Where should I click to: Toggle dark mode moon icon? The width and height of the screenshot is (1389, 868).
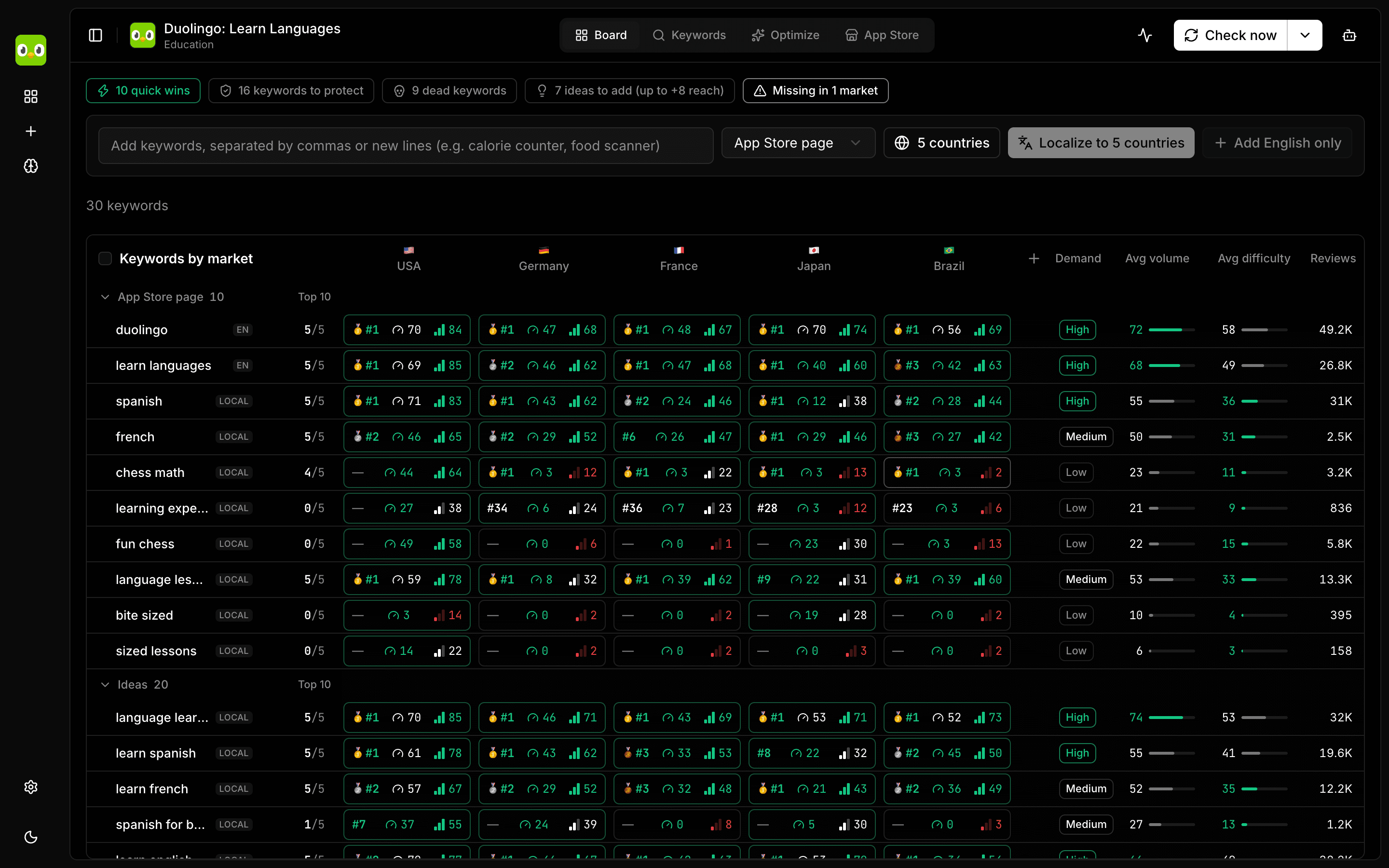pos(31,837)
